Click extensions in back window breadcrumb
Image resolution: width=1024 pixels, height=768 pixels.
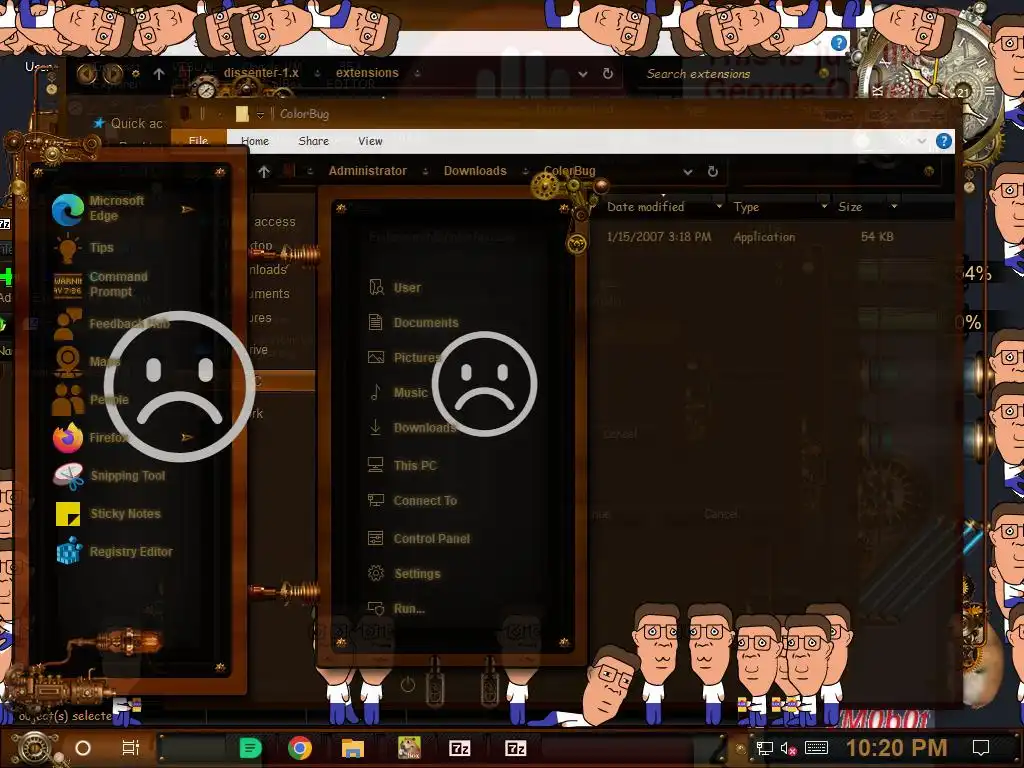tap(367, 73)
